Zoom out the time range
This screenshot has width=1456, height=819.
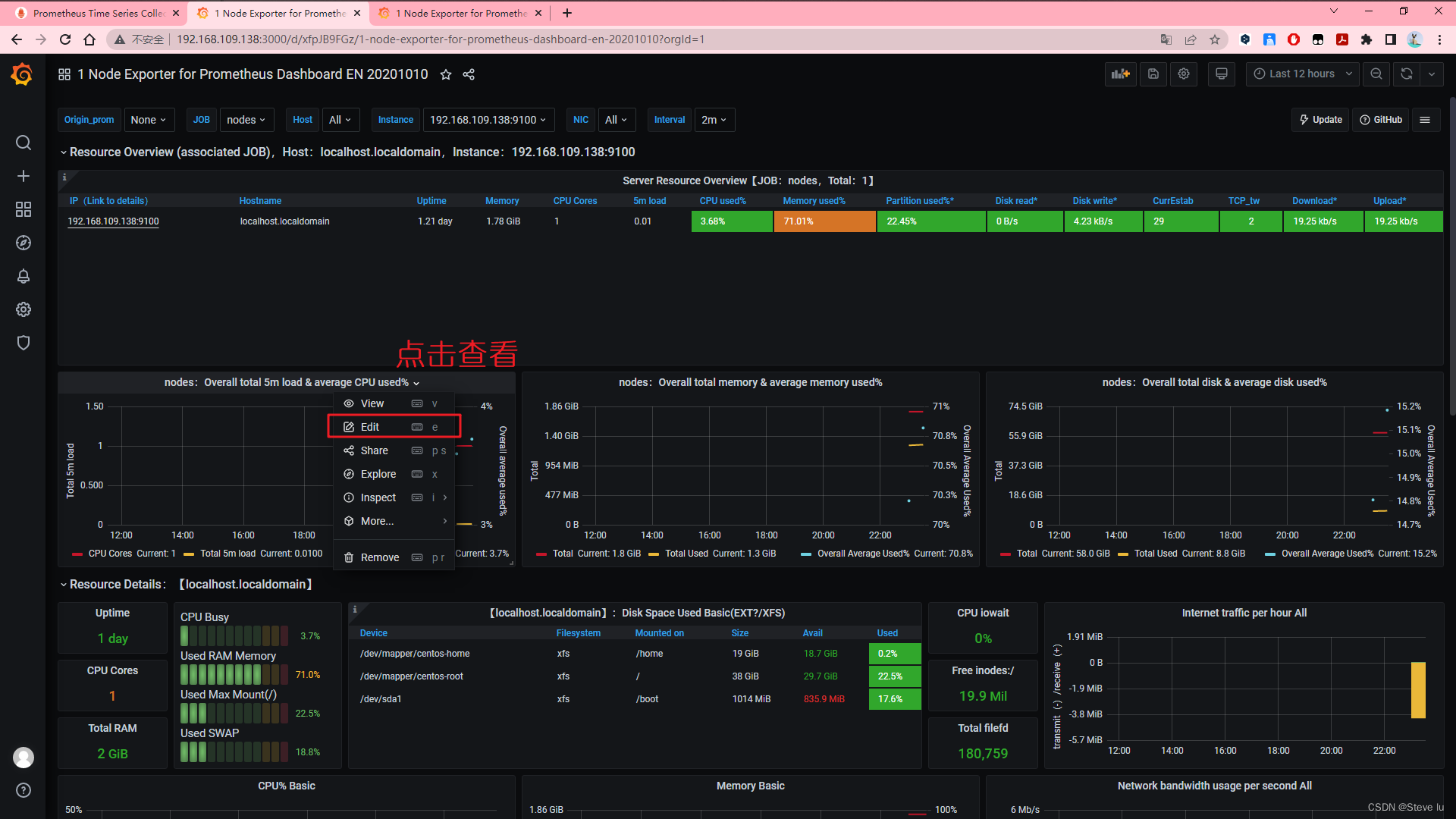point(1376,74)
